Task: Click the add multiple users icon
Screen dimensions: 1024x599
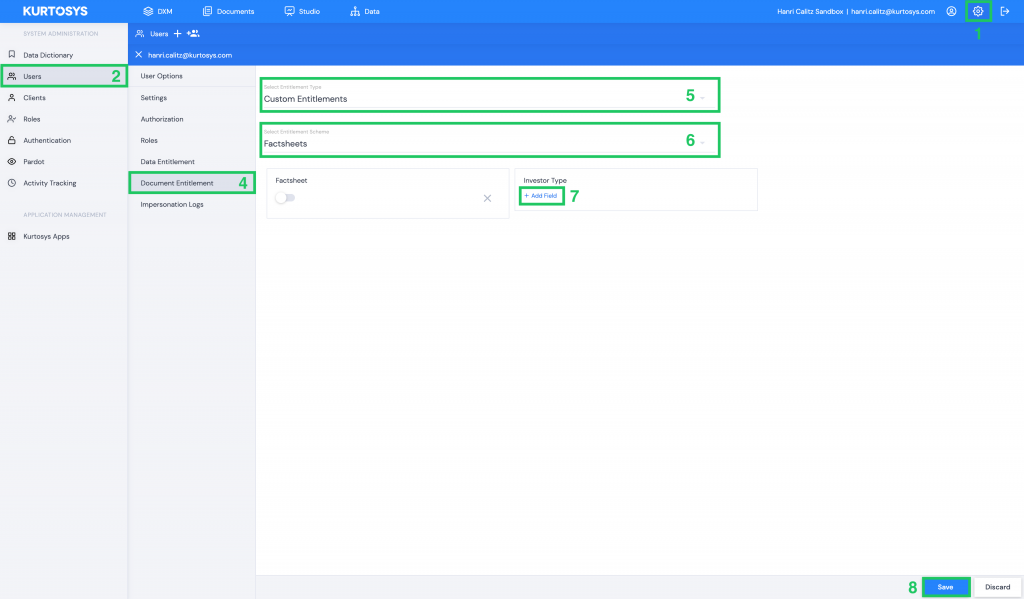Action: coord(193,33)
